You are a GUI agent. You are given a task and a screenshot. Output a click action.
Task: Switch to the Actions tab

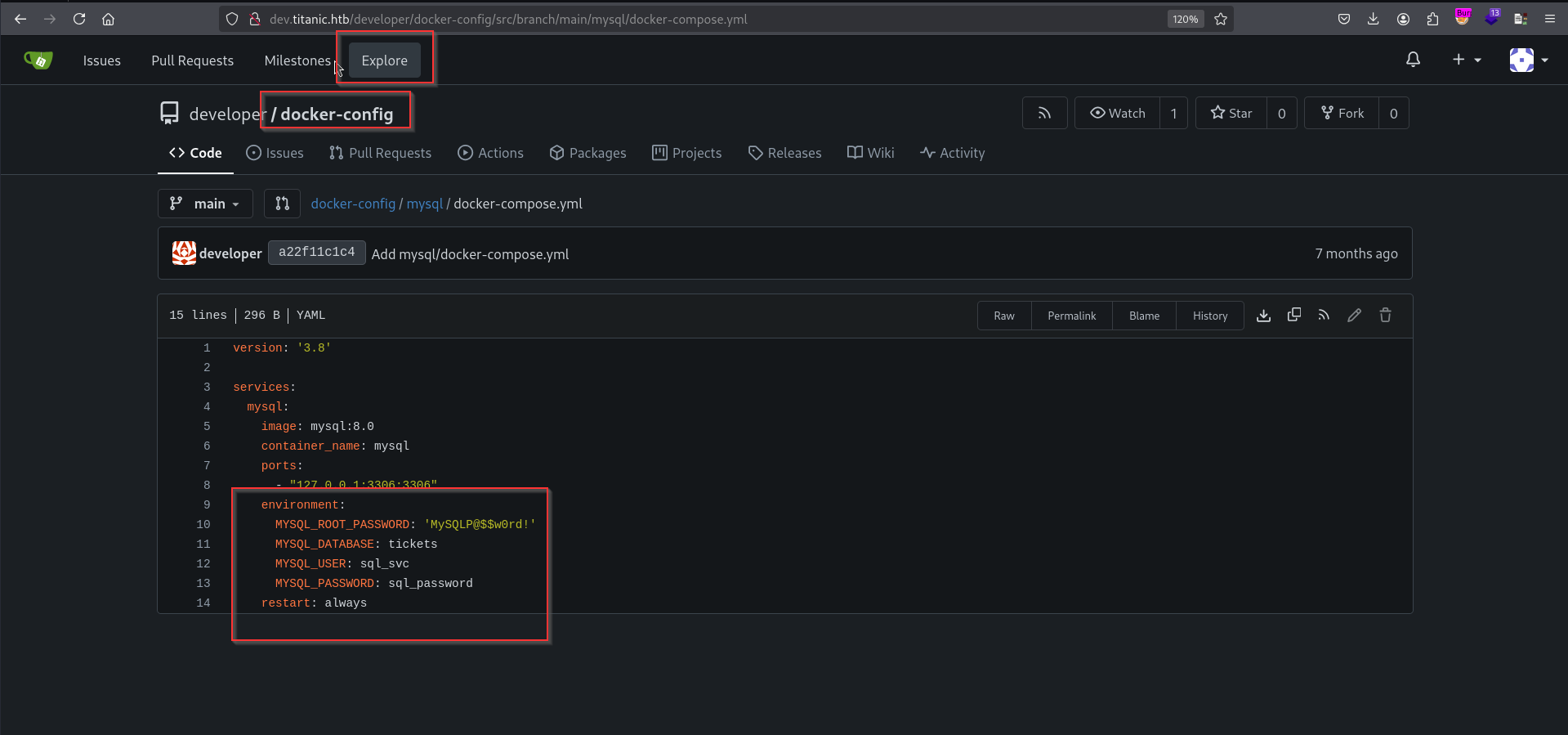pyautogui.click(x=490, y=153)
